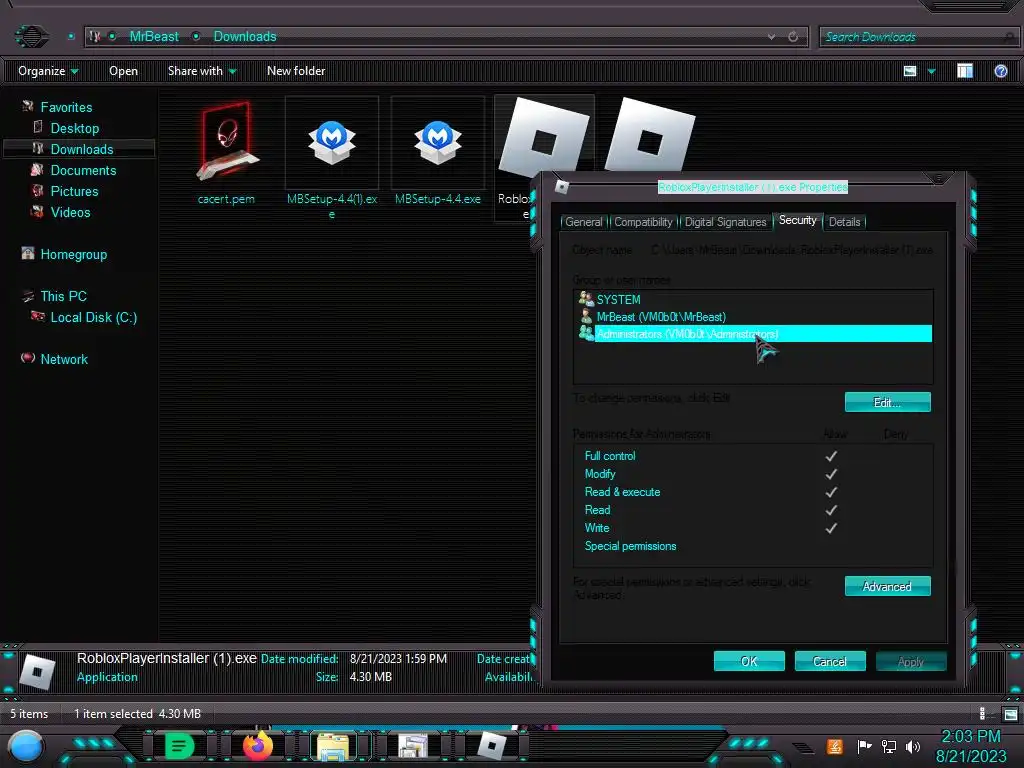The image size is (1024, 768).
Task: Launch Firefox from the taskbar
Action: (x=257, y=745)
